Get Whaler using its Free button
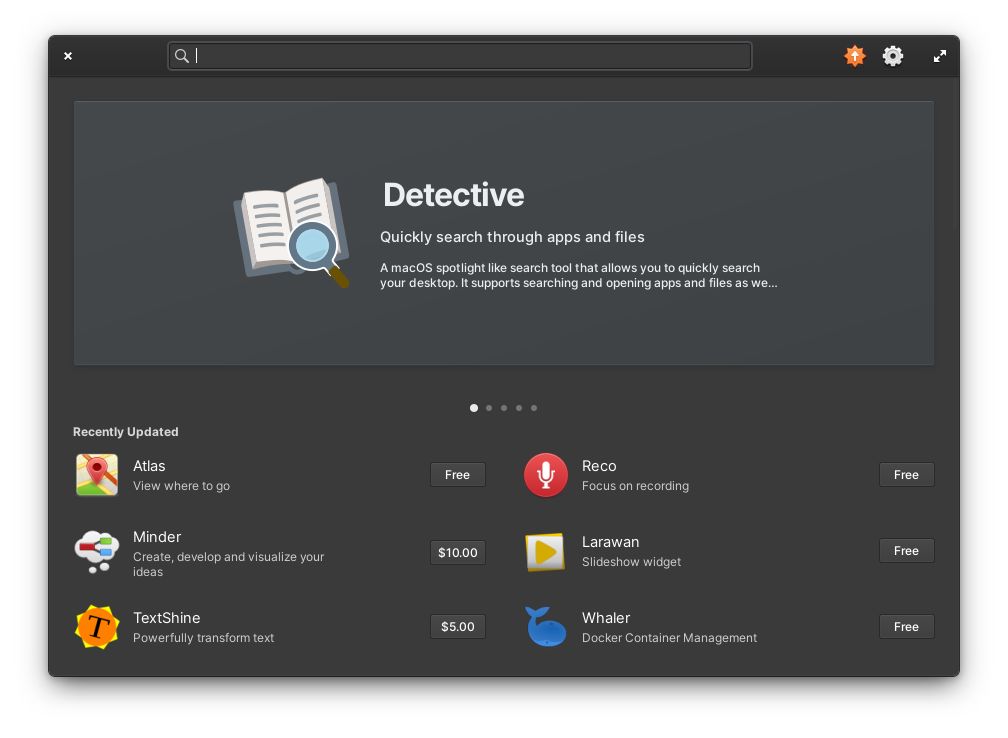 pyautogui.click(x=906, y=626)
